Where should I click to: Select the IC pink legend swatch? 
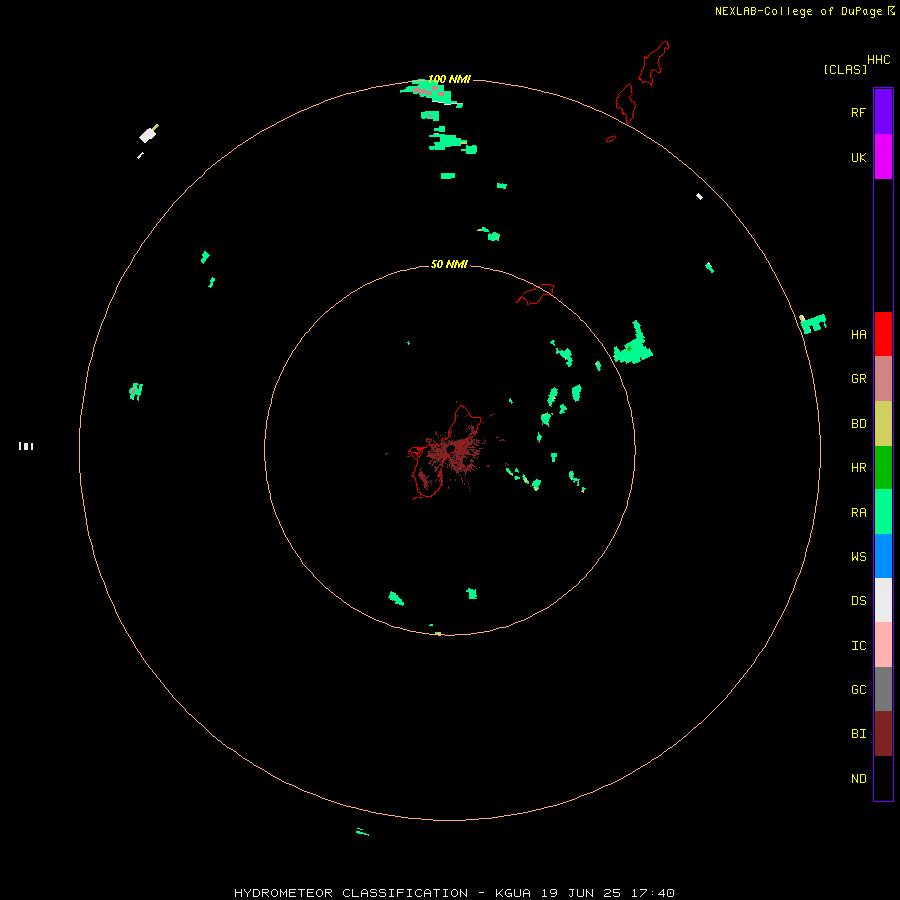tap(883, 645)
